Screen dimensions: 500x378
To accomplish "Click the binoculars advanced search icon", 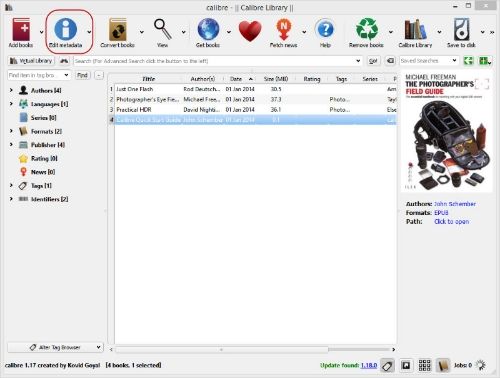I will click(x=64, y=61).
